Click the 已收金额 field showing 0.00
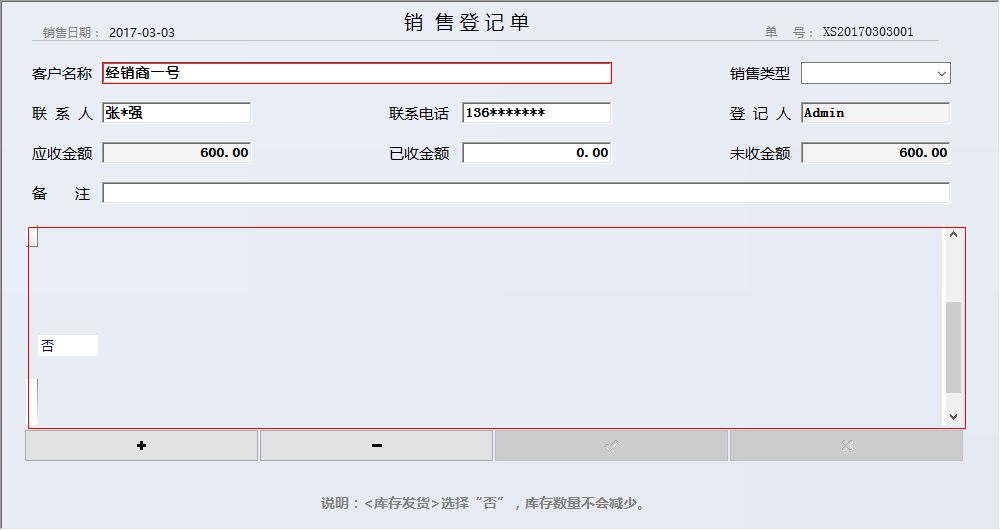Image resolution: width=1000 pixels, height=530 pixels. 536,153
